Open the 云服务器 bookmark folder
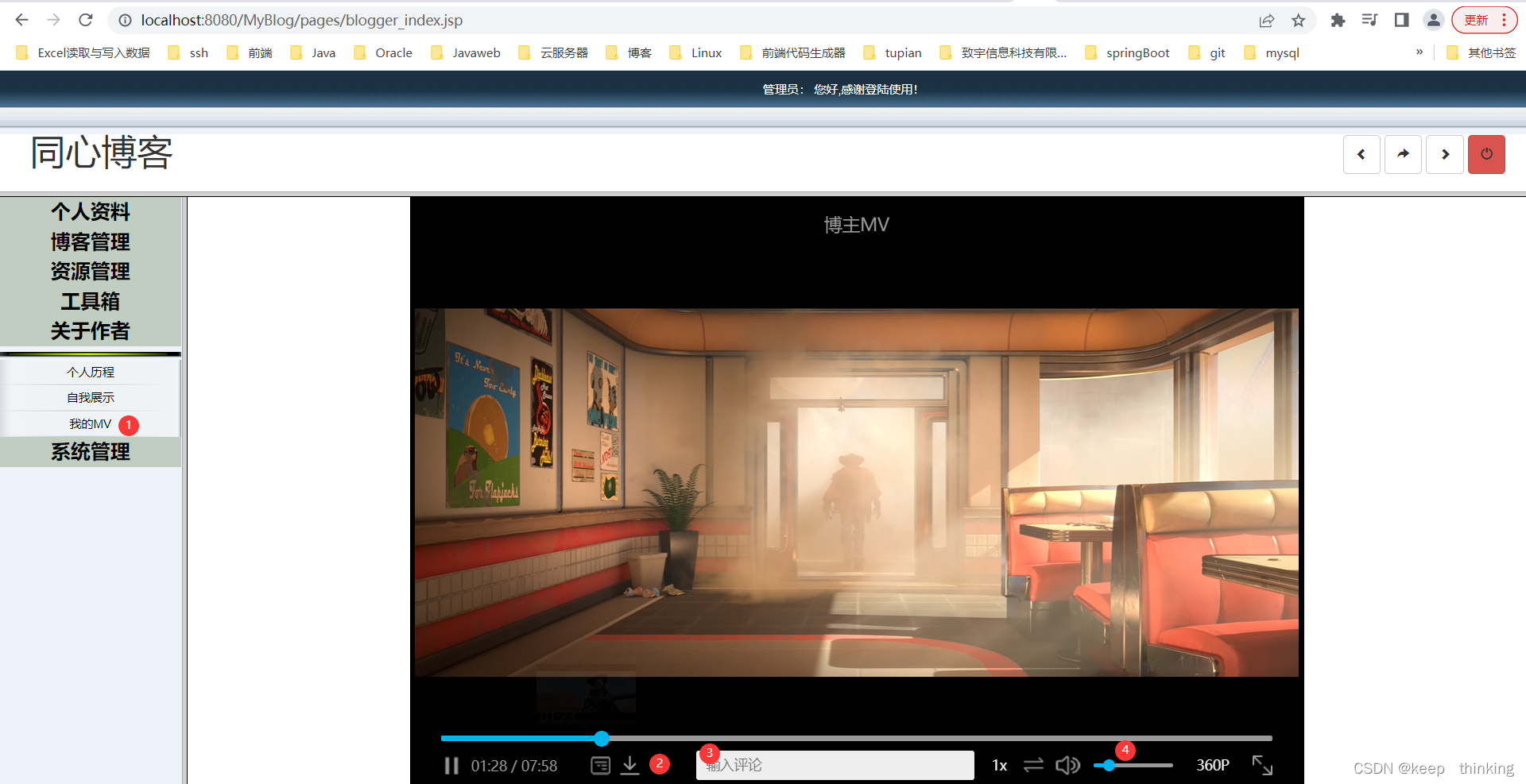The width and height of the screenshot is (1526, 784). tap(553, 52)
